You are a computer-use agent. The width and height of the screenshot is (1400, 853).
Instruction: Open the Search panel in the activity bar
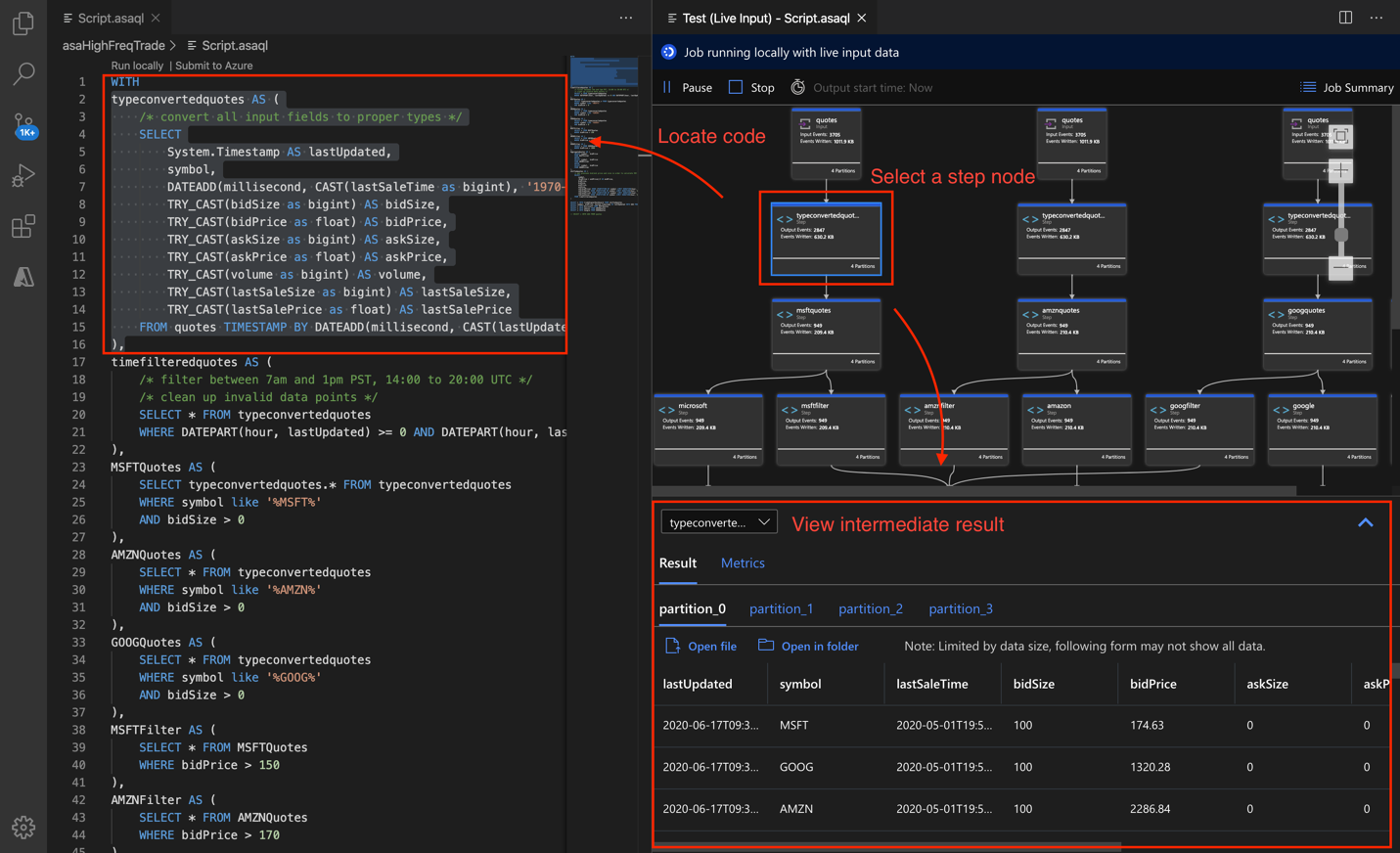tap(23, 73)
